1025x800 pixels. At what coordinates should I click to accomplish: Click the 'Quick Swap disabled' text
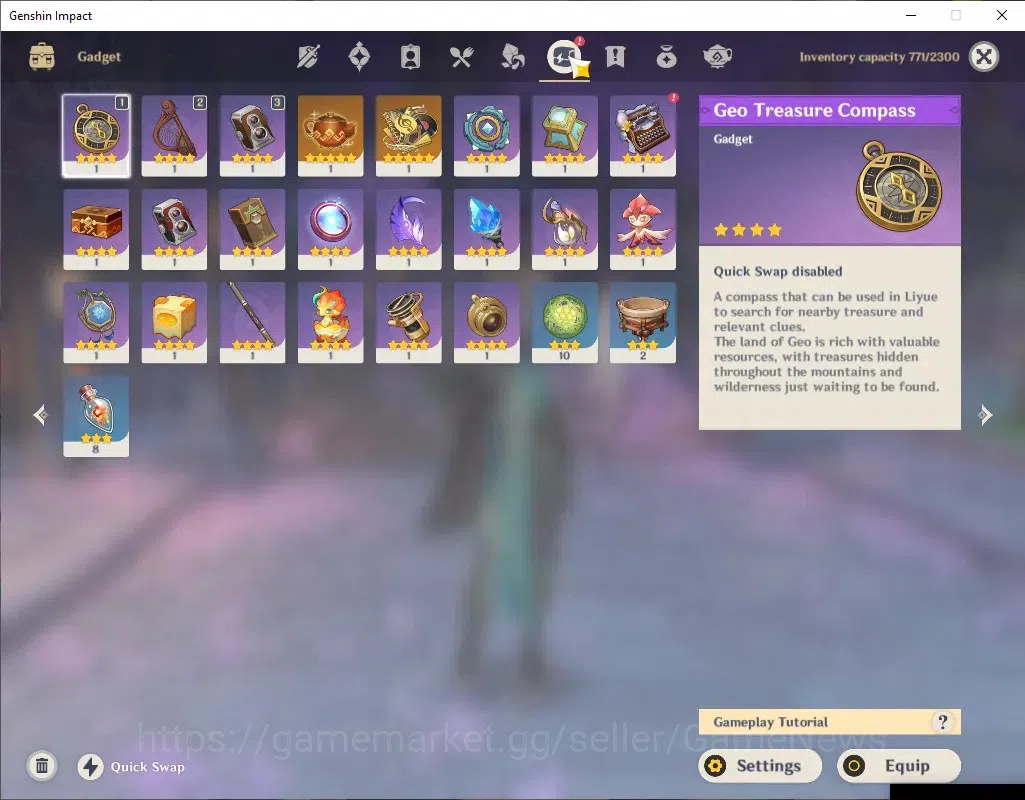778,271
